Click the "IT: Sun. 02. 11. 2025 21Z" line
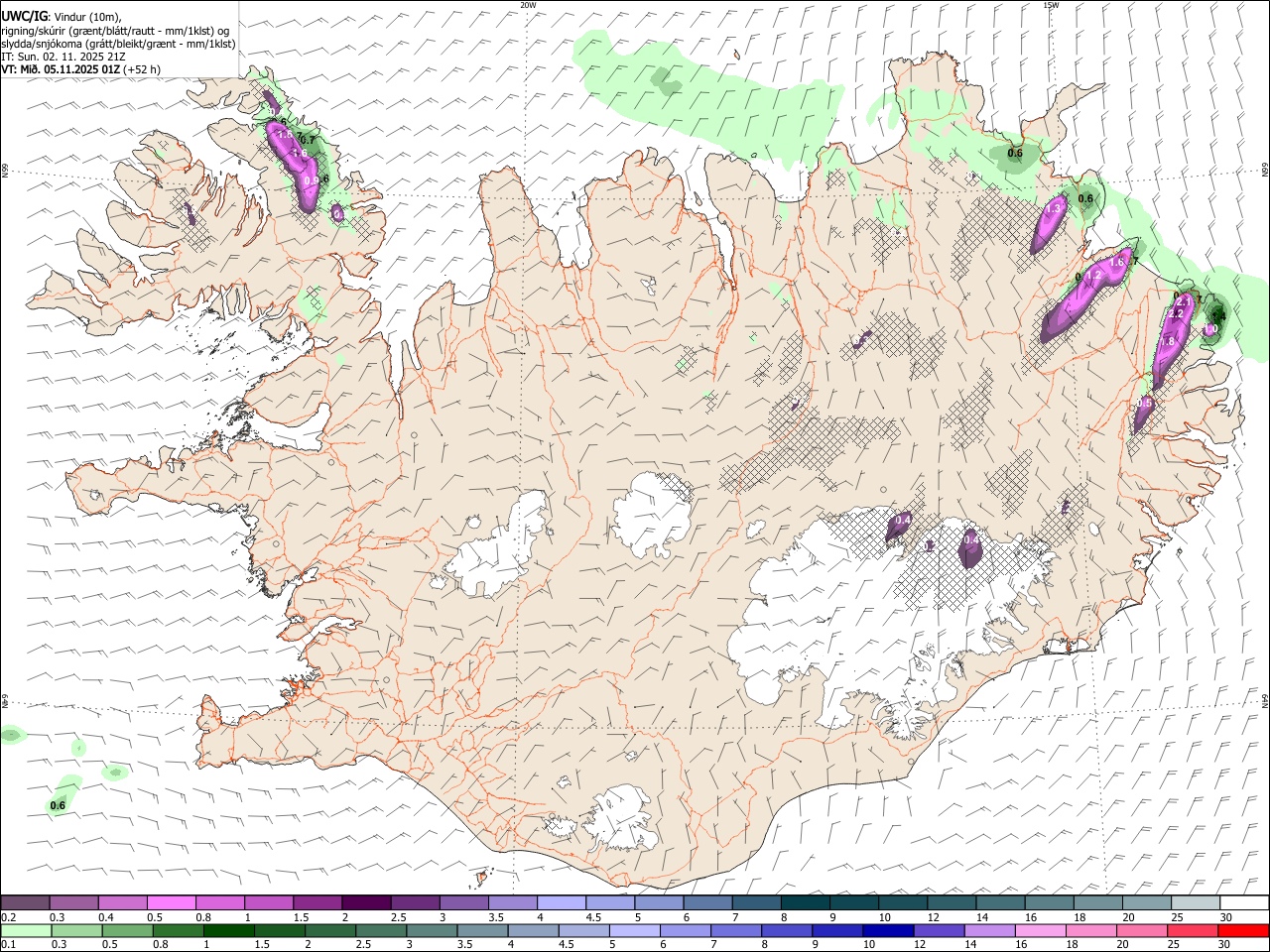 pos(63,57)
